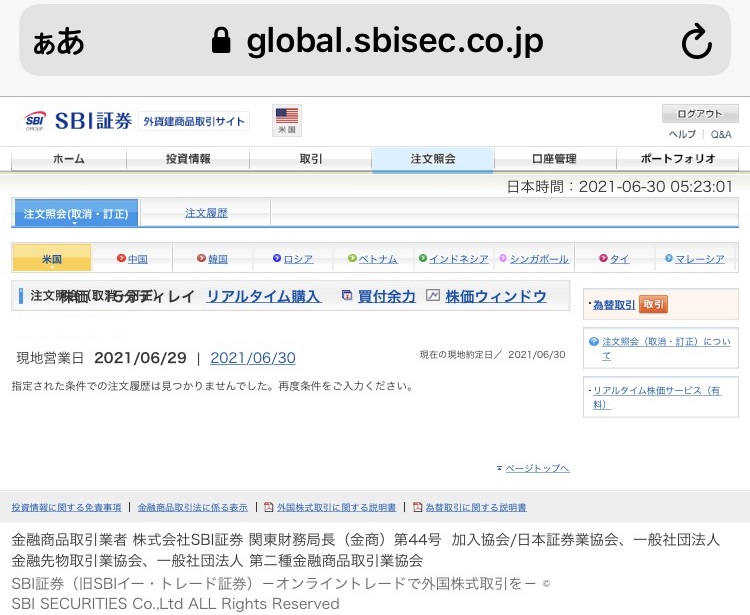
Task: Open 注文照会（取消・訂正）について link
Action: click(666, 348)
